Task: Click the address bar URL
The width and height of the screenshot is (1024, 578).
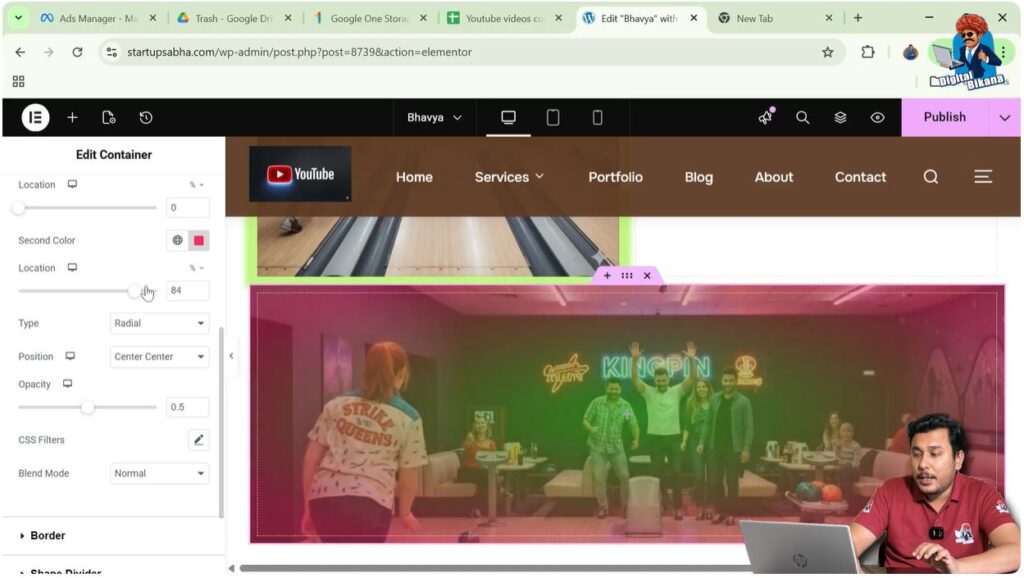Action: (x=299, y=52)
